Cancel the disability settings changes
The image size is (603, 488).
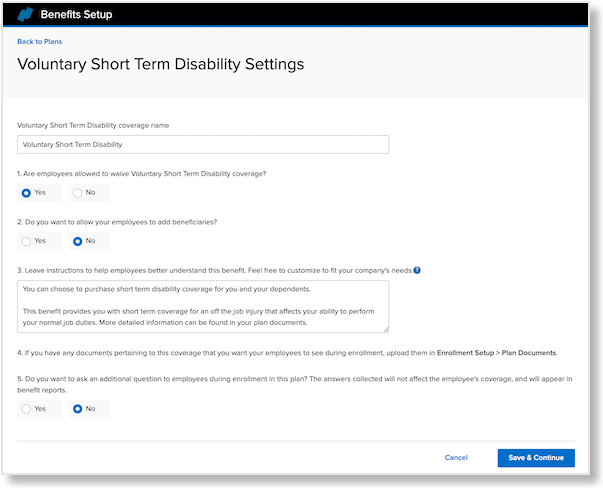(x=456, y=458)
